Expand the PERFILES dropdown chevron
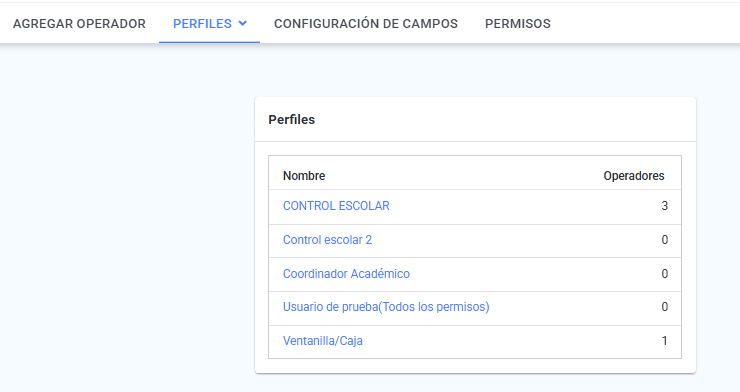 (243, 23)
